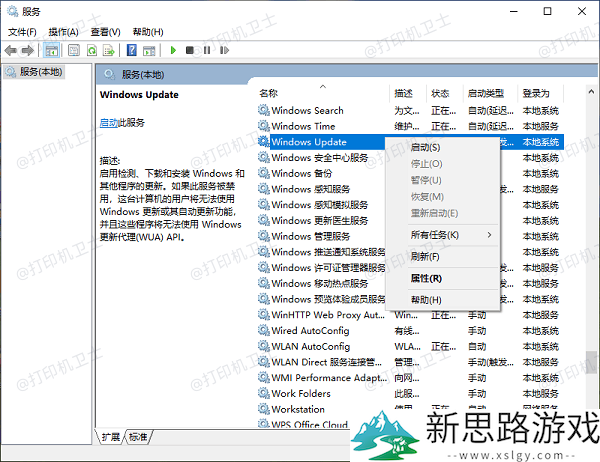Select the Workstation service name

tap(298, 409)
